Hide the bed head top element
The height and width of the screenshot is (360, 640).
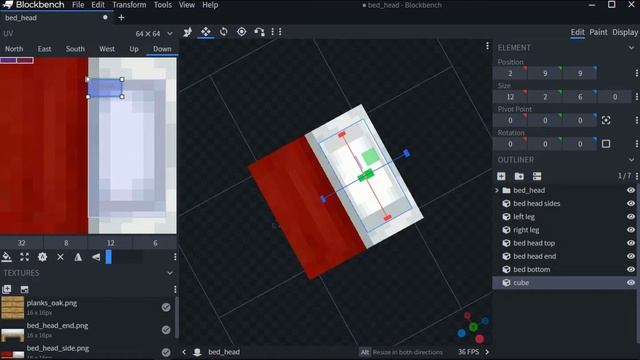631,243
